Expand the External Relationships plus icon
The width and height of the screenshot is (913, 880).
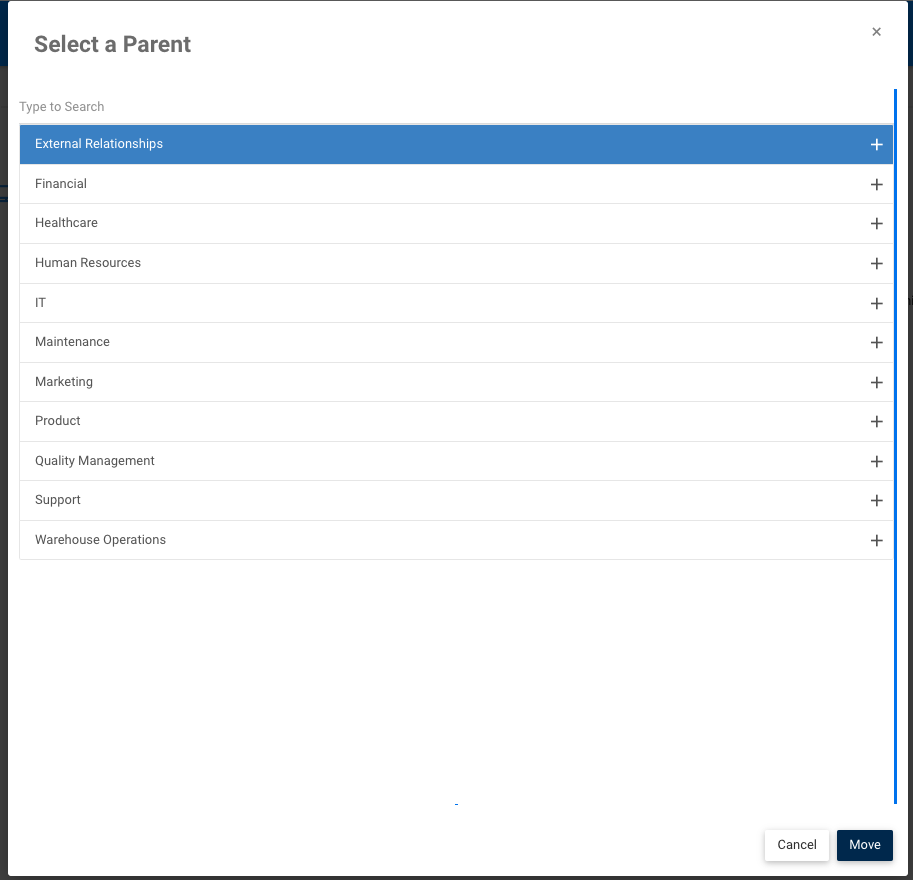pyautogui.click(x=876, y=144)
